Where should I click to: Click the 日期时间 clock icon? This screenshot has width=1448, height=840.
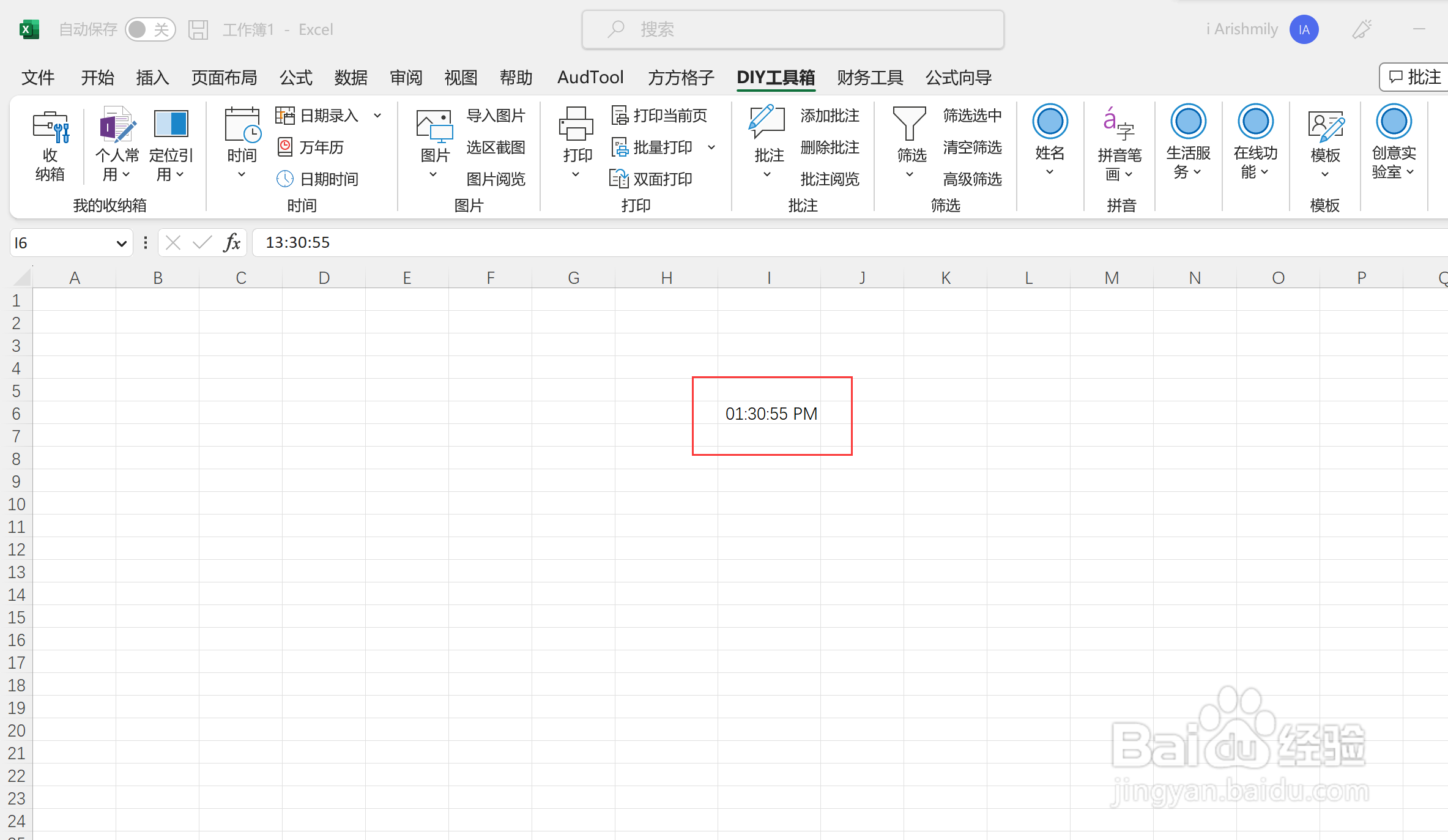tap(284, 179)
